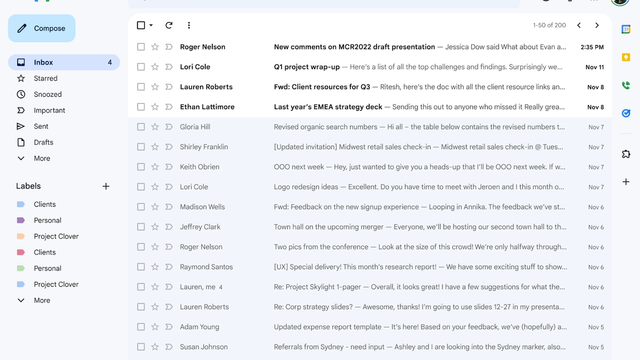Star the Adam Young email
The image size is (640, 360).
point(155,327)
